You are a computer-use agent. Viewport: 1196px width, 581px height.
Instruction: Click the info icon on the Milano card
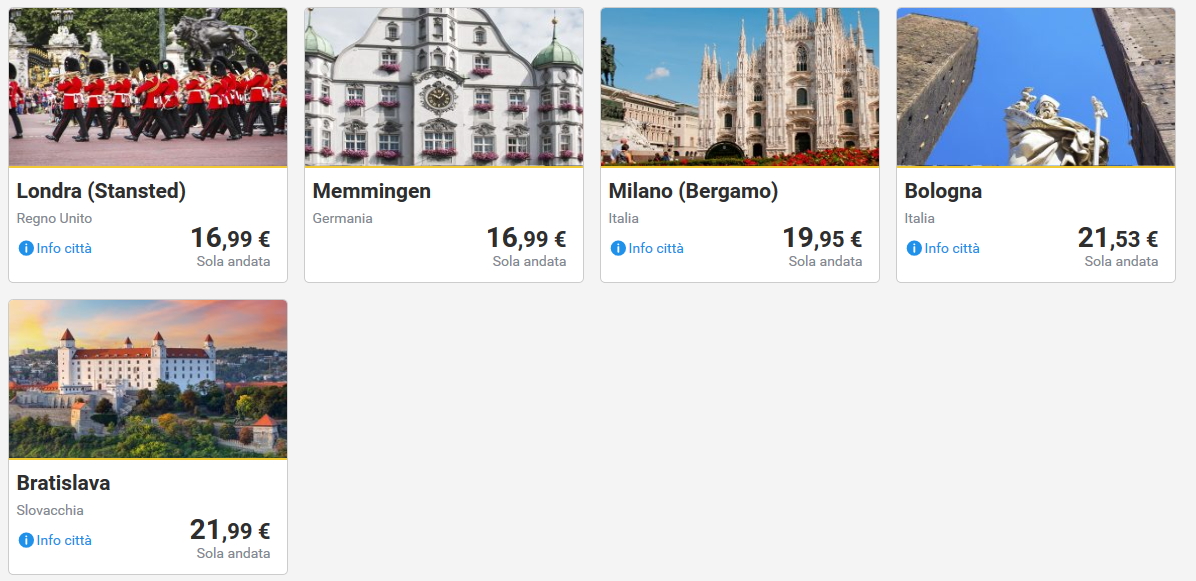(618, 248)
